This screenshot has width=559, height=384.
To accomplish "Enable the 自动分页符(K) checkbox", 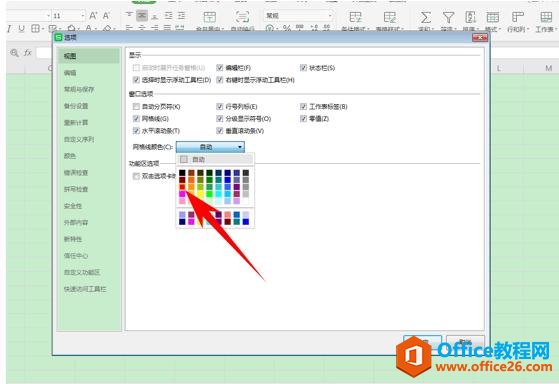I will [136, 106].
